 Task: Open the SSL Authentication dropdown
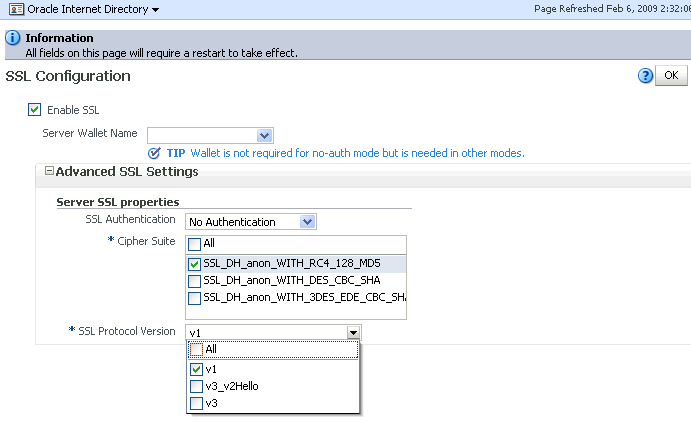coord(307,222)
